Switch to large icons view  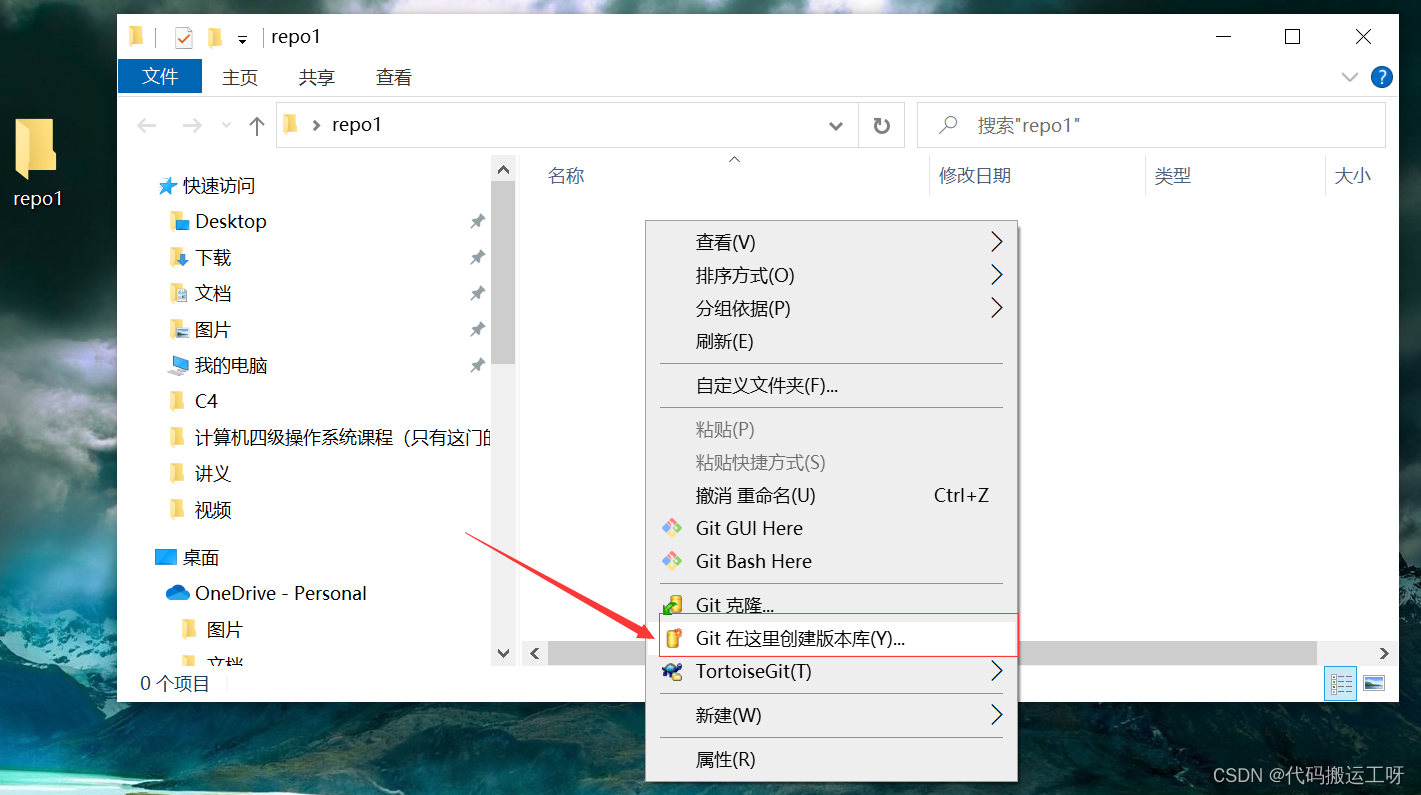coord(1374,683)
